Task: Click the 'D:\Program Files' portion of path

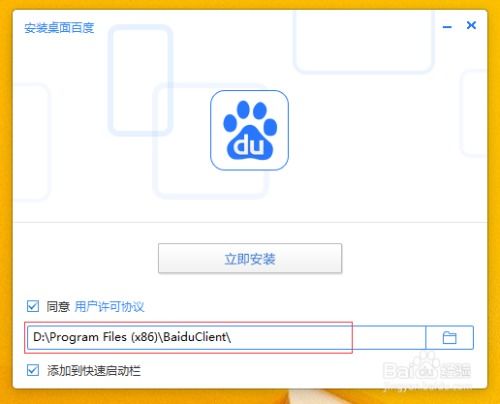Action: (x=80, y=337)
